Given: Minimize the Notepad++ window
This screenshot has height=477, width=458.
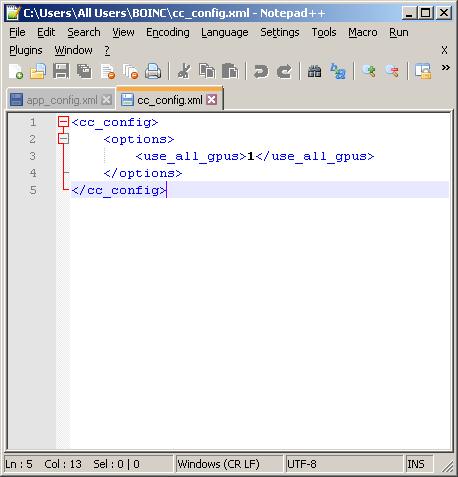Looking at the screenshot, I should coord(410,13).
